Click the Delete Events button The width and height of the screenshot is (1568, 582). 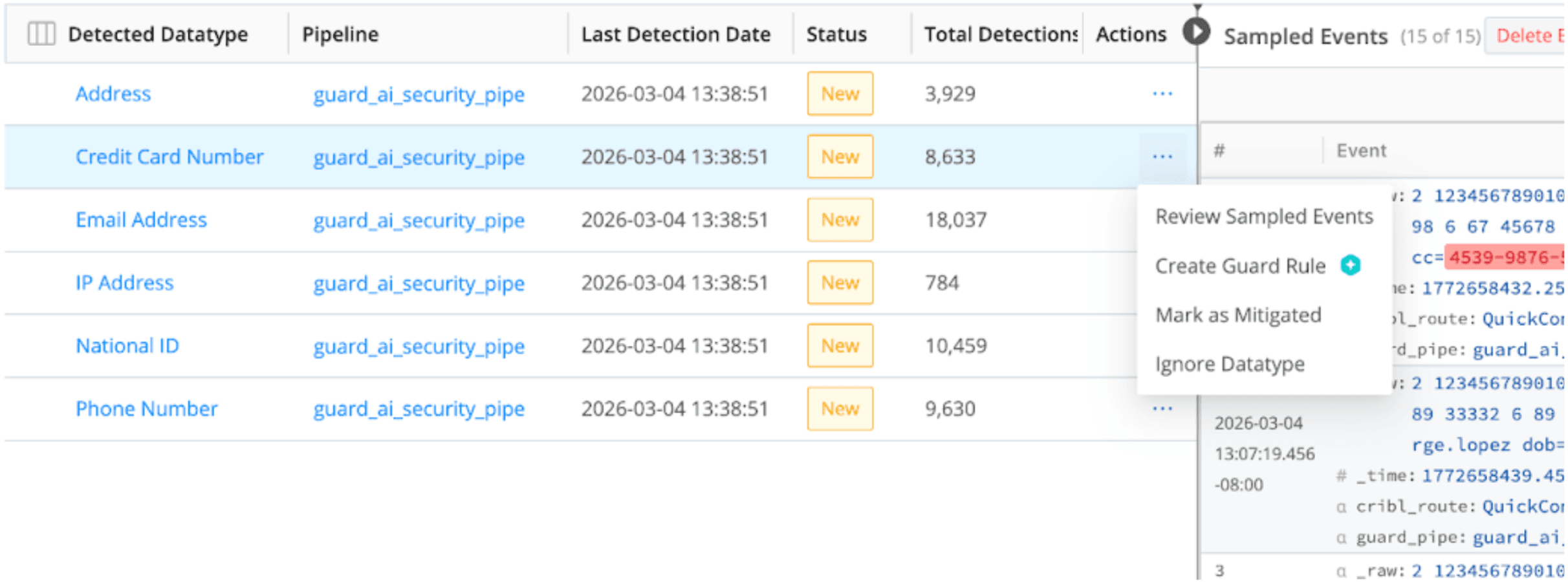(x=1532, y=36)
